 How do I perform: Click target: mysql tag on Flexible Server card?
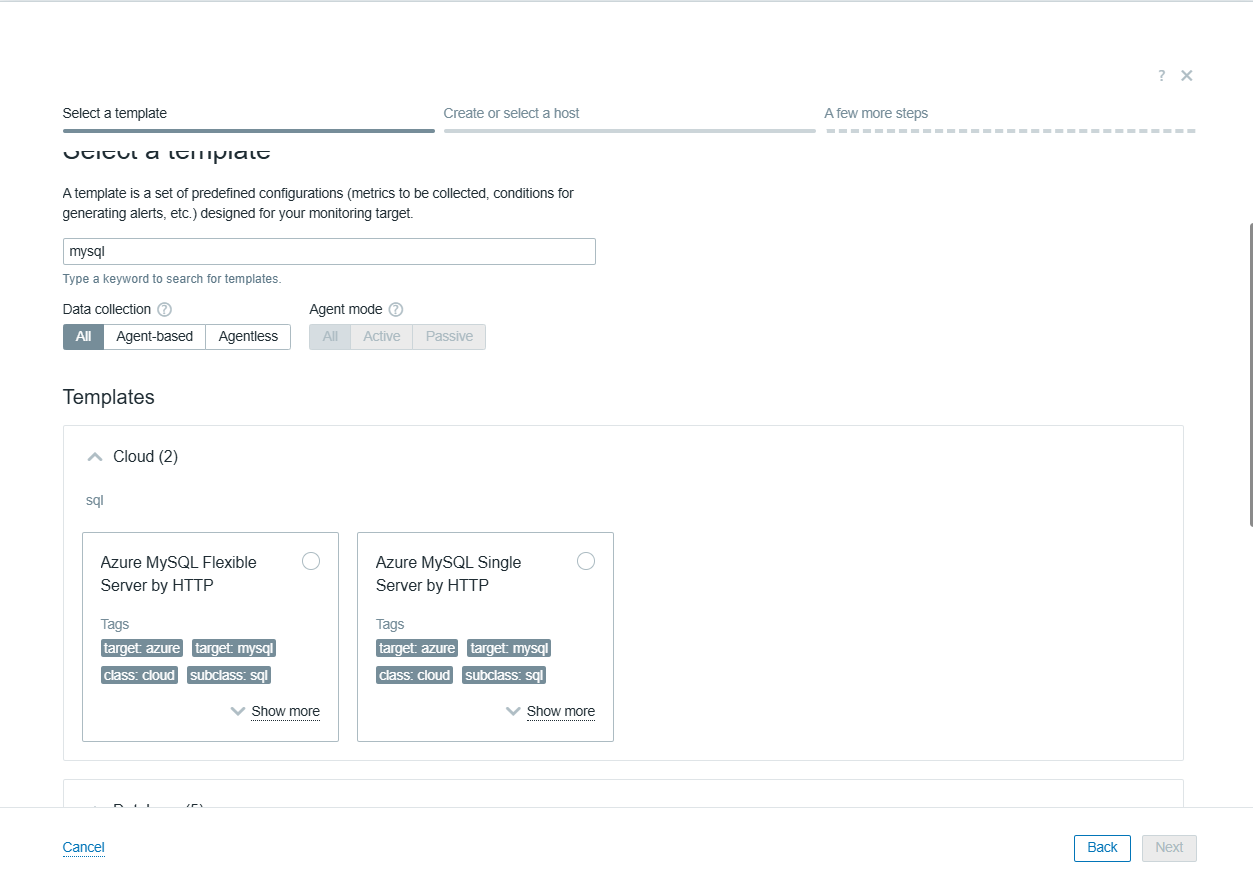click(234, 649)
